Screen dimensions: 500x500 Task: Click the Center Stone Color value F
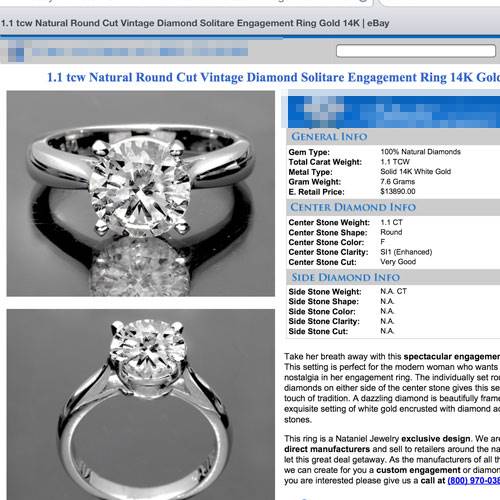coord(383,242)
